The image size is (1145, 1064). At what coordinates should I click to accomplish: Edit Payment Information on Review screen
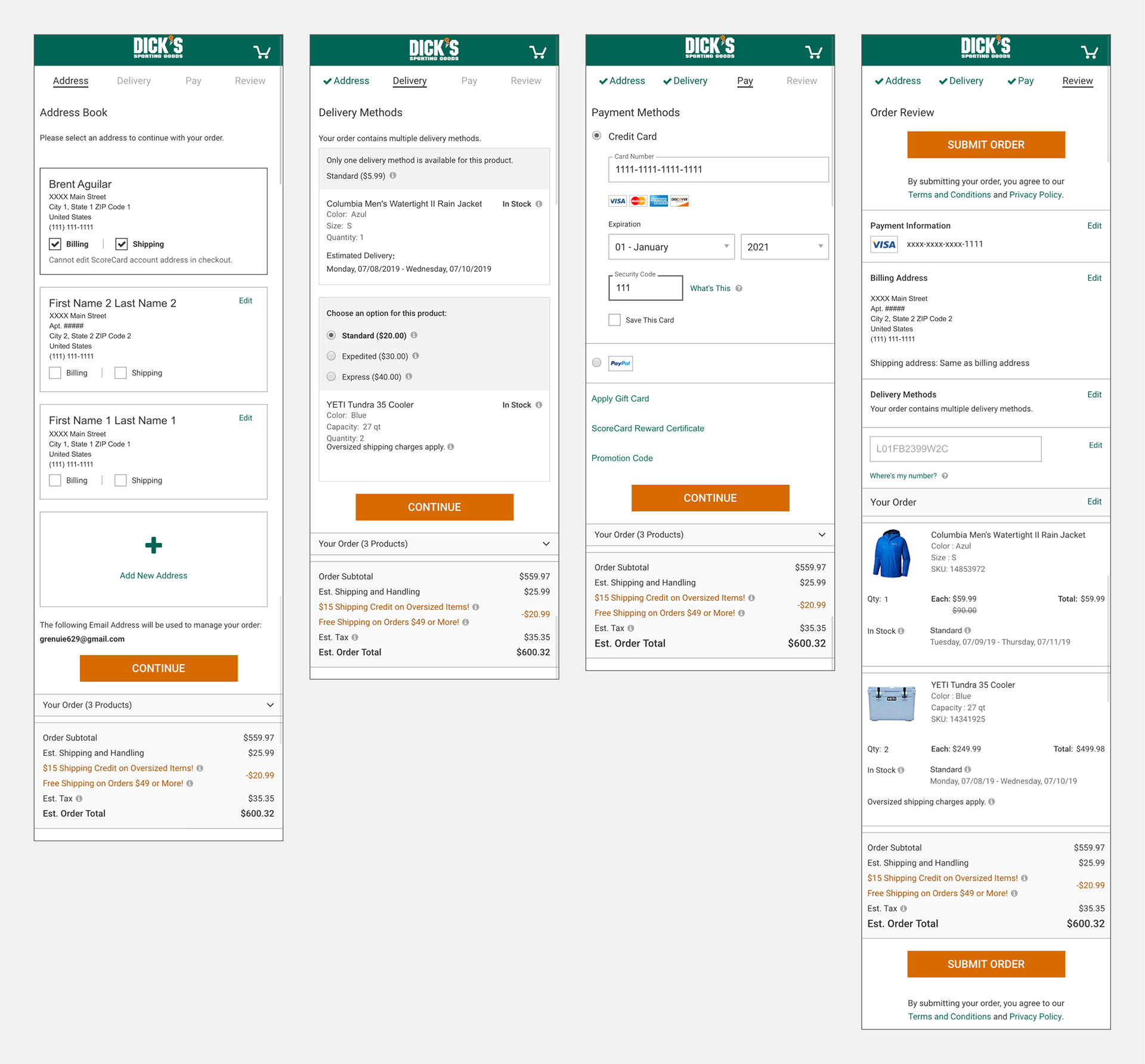point(1094,225)
